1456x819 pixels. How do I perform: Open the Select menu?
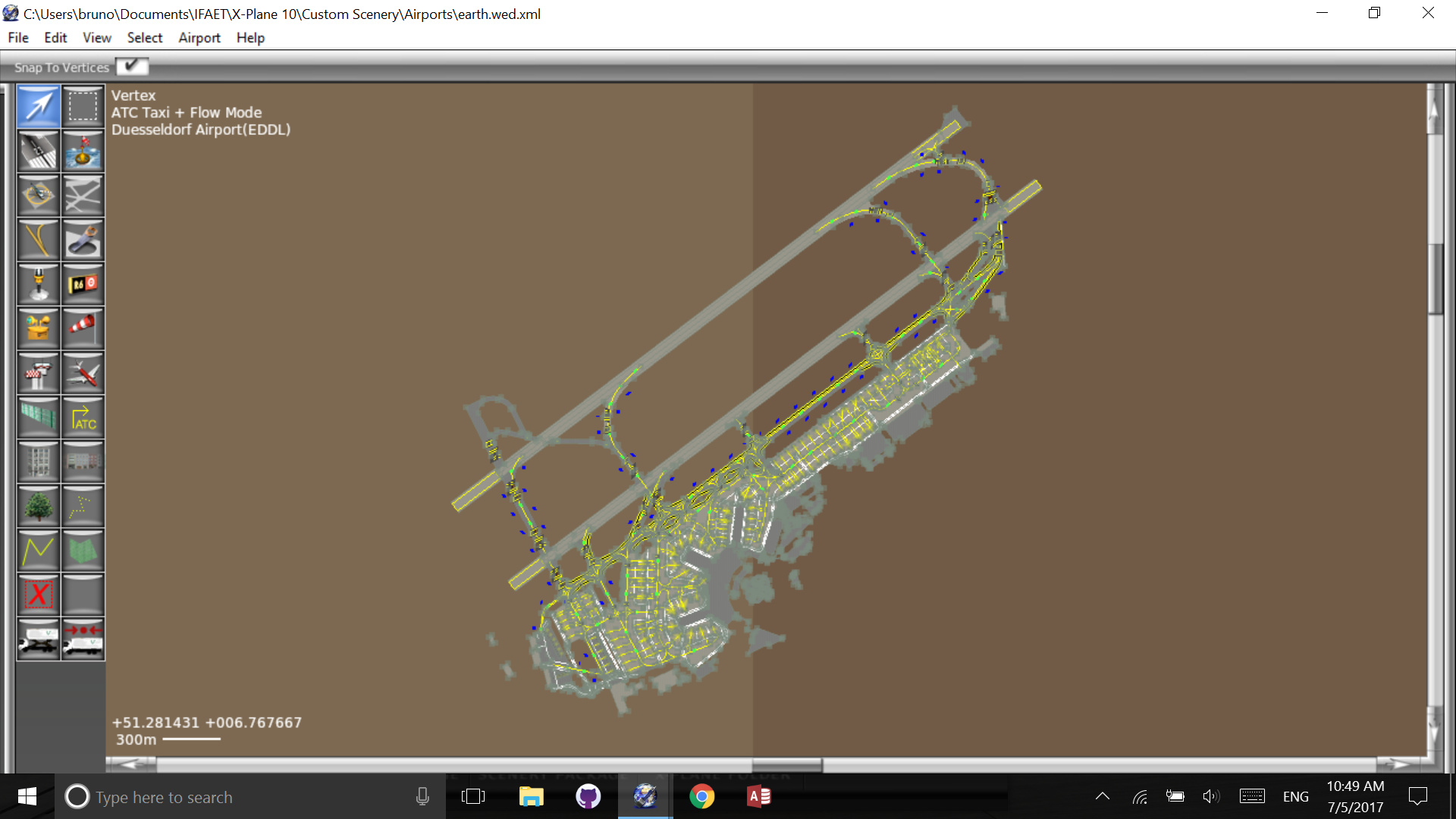144,38
